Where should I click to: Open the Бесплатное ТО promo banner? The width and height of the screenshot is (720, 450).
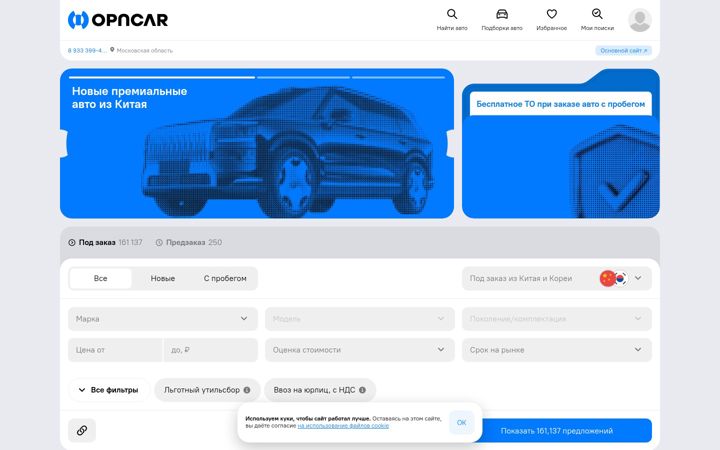pyautogui.click(x=561, y=143)
